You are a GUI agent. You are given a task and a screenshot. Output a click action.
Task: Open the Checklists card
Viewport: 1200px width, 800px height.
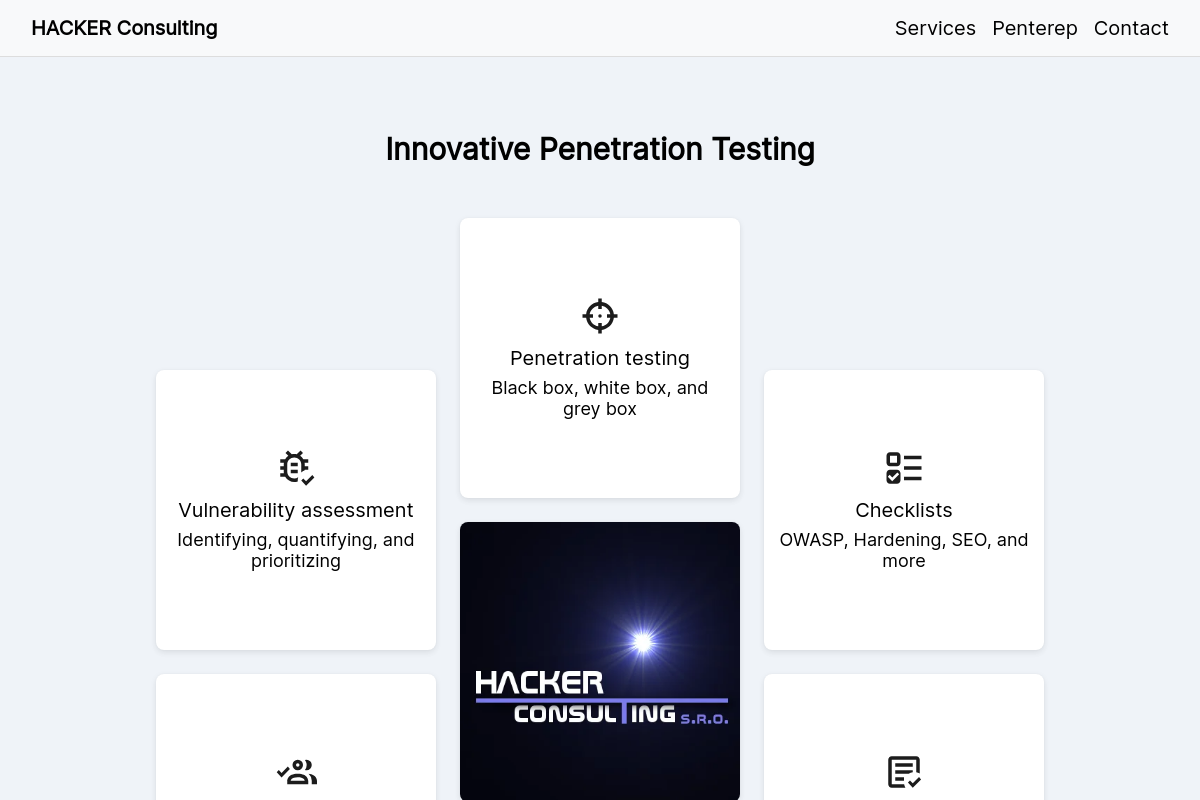[904, 510]
